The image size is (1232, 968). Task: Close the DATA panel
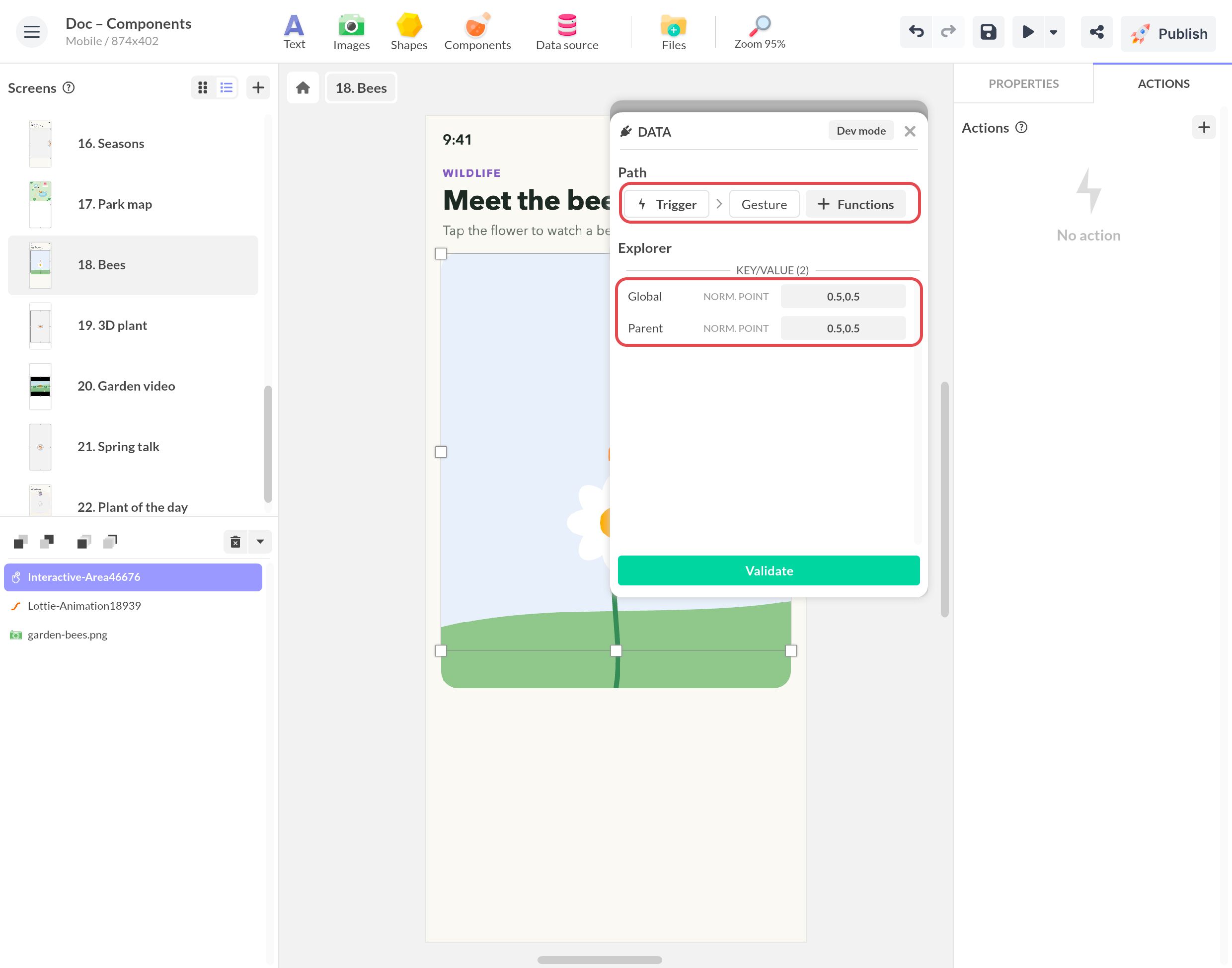pyautogui.click(x=910, y=131)
